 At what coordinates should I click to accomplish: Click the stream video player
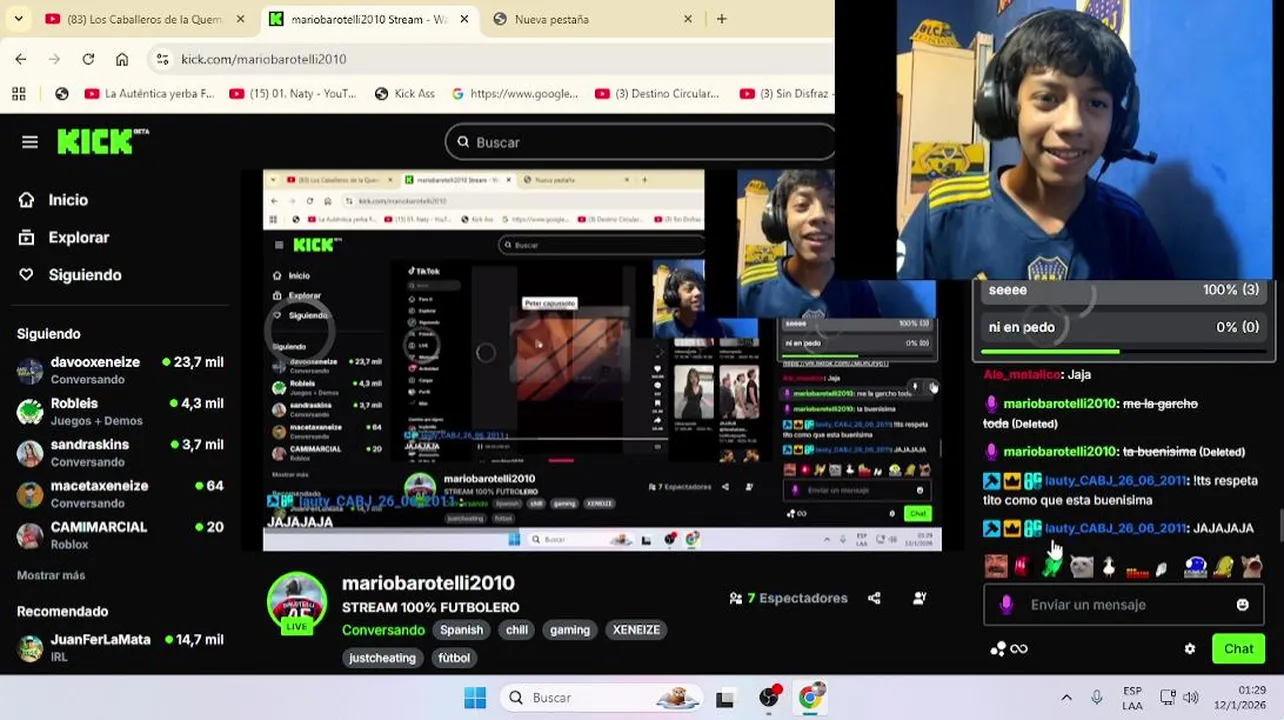pos(602,360)
